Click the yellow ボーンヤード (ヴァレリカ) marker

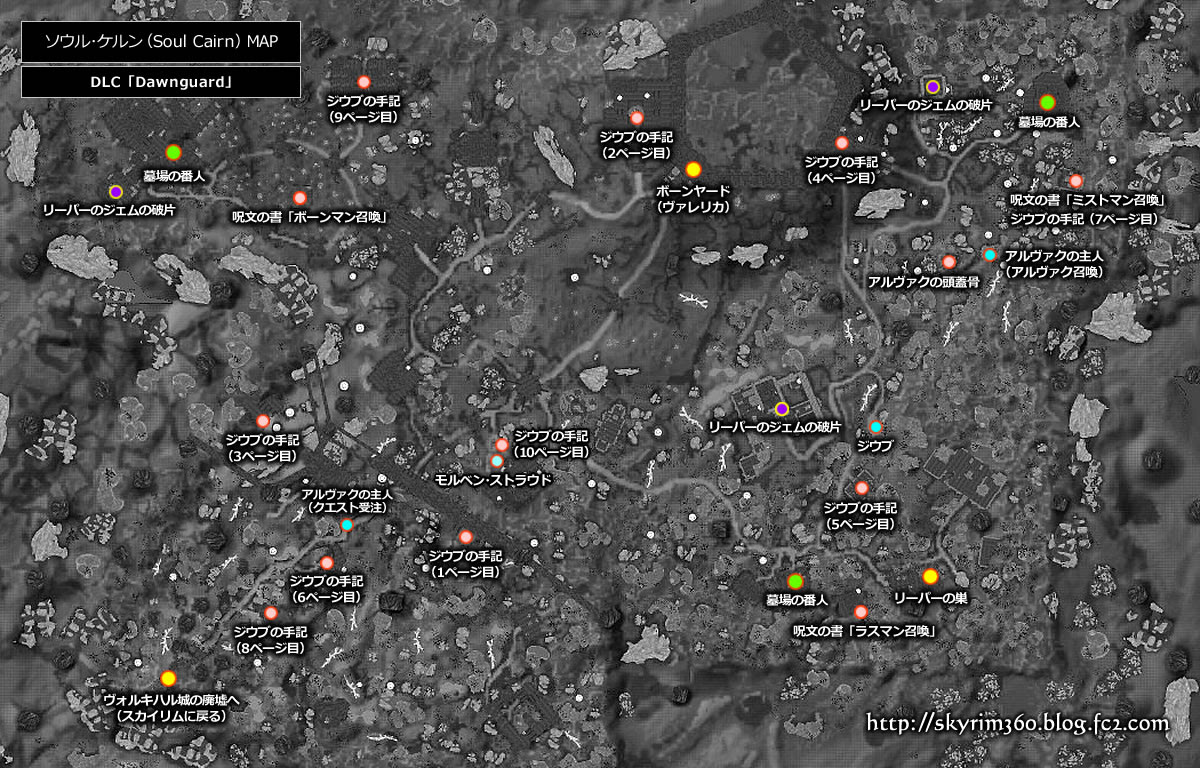point(693,169)
